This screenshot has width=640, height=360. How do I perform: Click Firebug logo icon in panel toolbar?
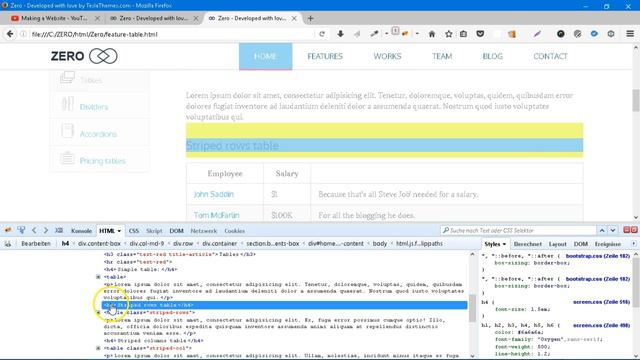(x=8, y=230)
